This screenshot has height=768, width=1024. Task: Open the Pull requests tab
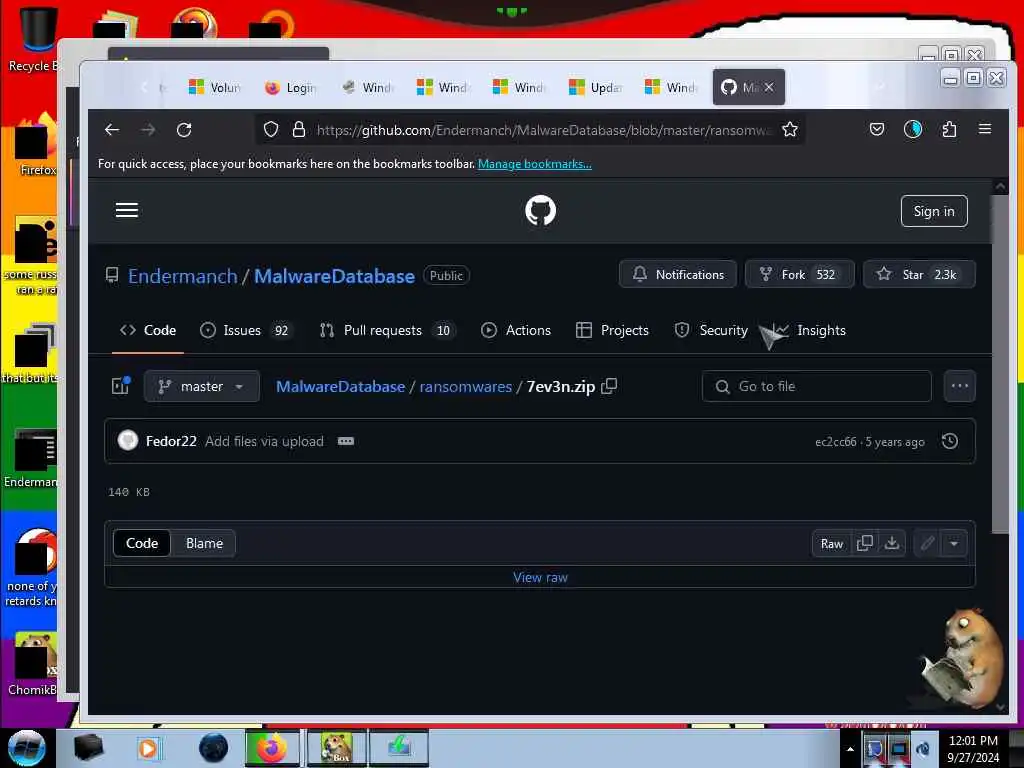386,330
